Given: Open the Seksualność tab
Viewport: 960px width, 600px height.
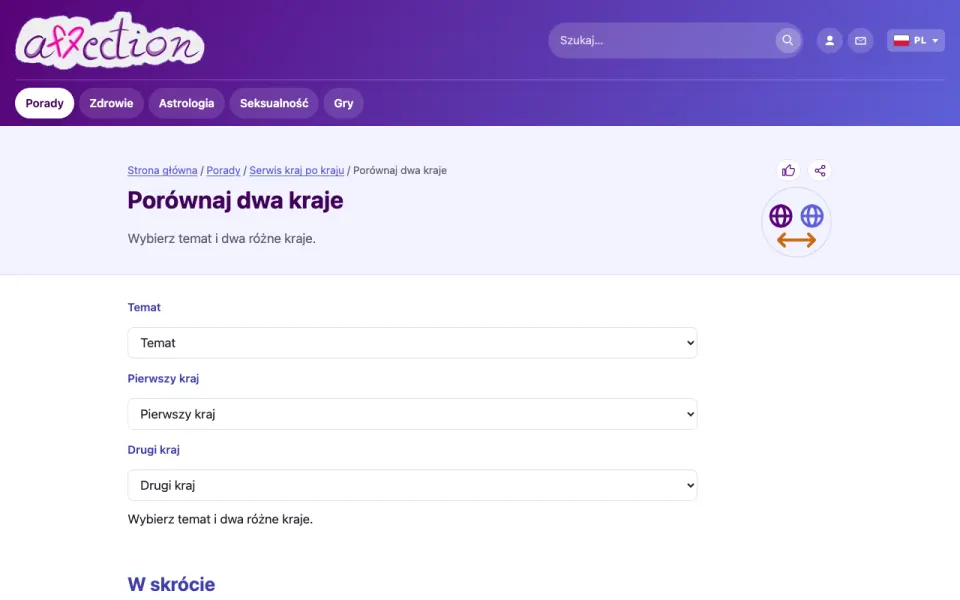Looking at the screenshot, I should click(274, 103).
